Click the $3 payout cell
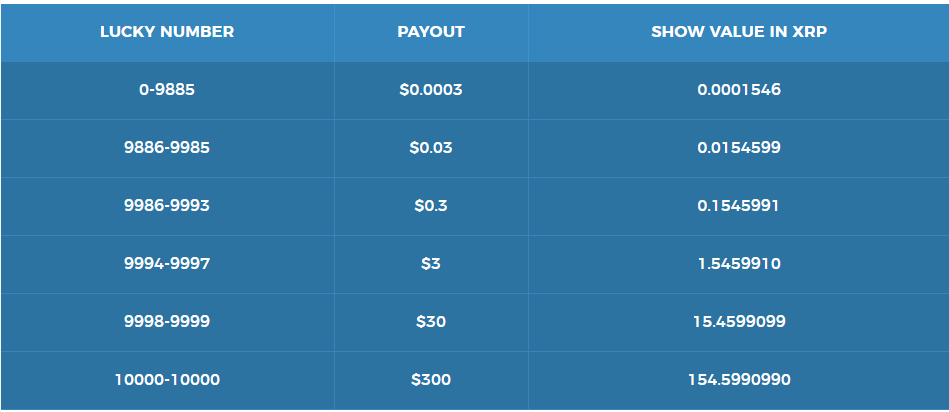949x412 pixels. 431,264
